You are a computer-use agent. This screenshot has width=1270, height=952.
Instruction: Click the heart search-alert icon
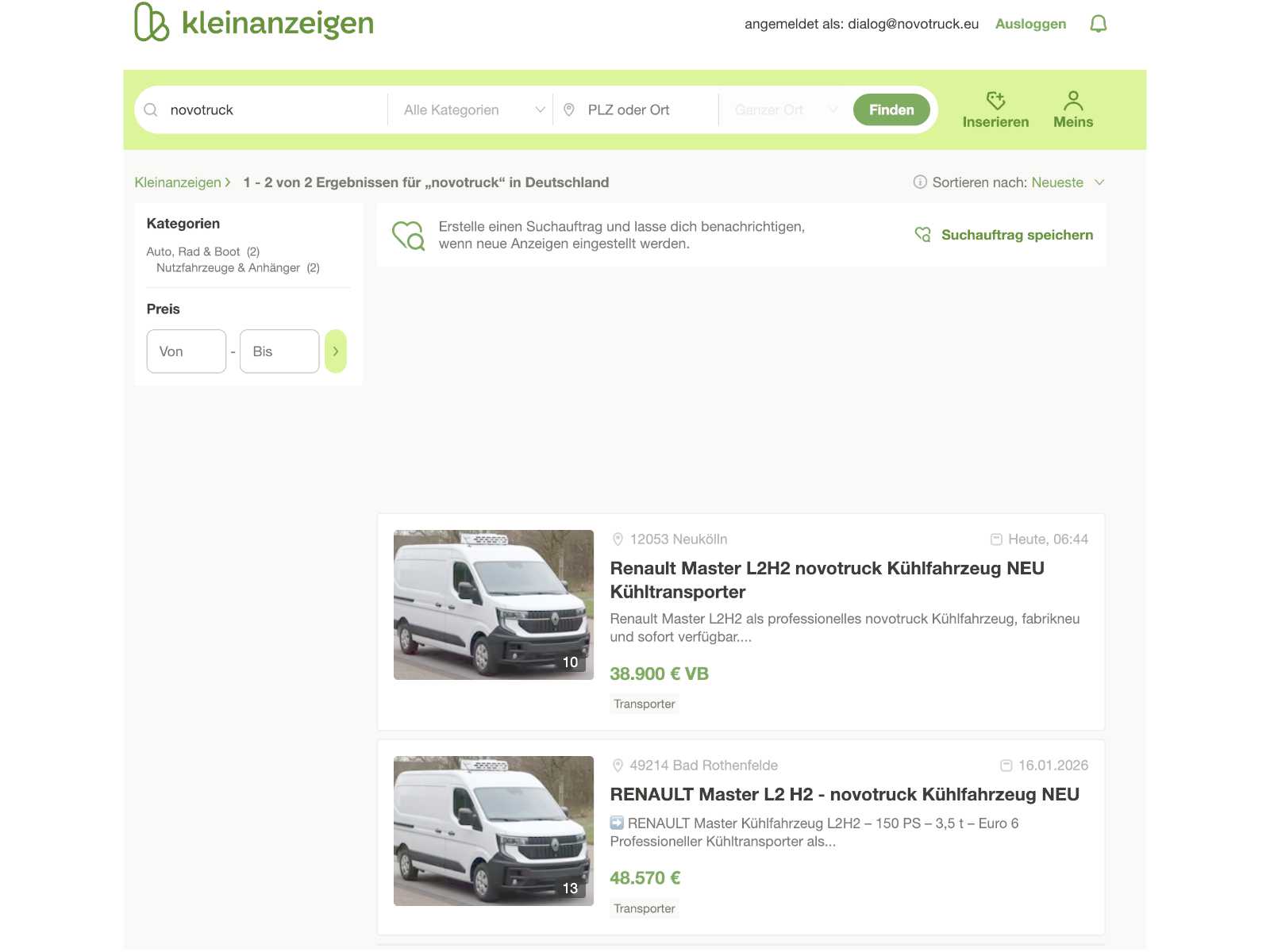409,236
